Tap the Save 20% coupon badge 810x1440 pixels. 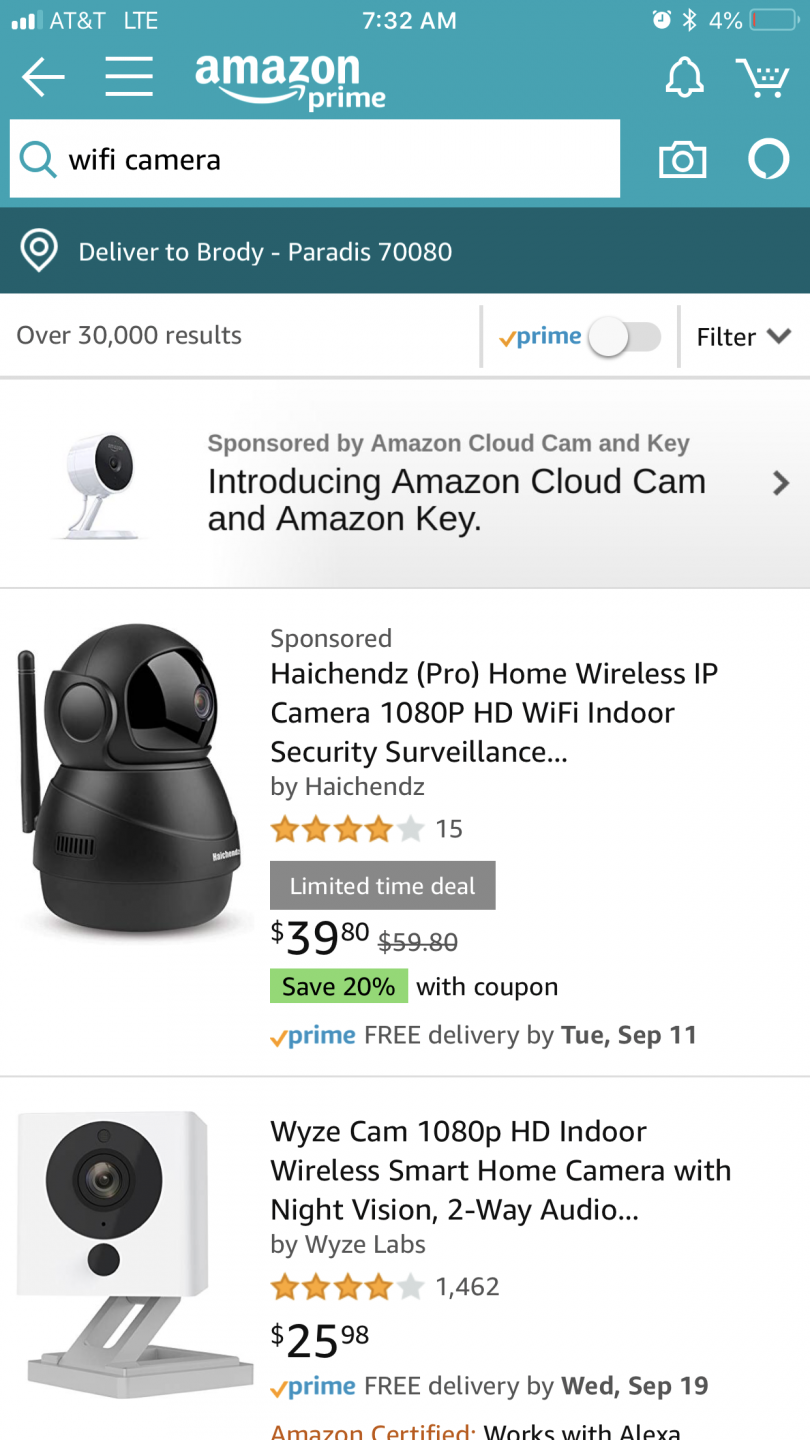pos(339,987)
